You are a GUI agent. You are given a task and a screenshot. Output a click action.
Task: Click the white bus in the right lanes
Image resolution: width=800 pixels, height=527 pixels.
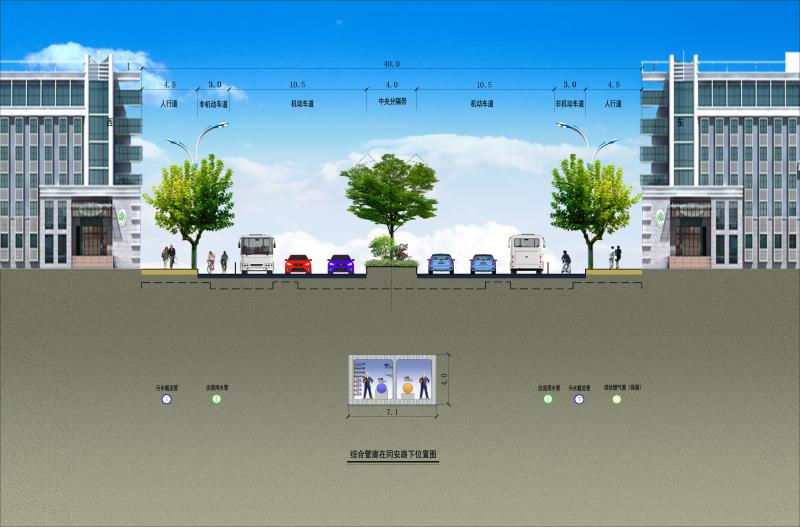coord(526,254)
